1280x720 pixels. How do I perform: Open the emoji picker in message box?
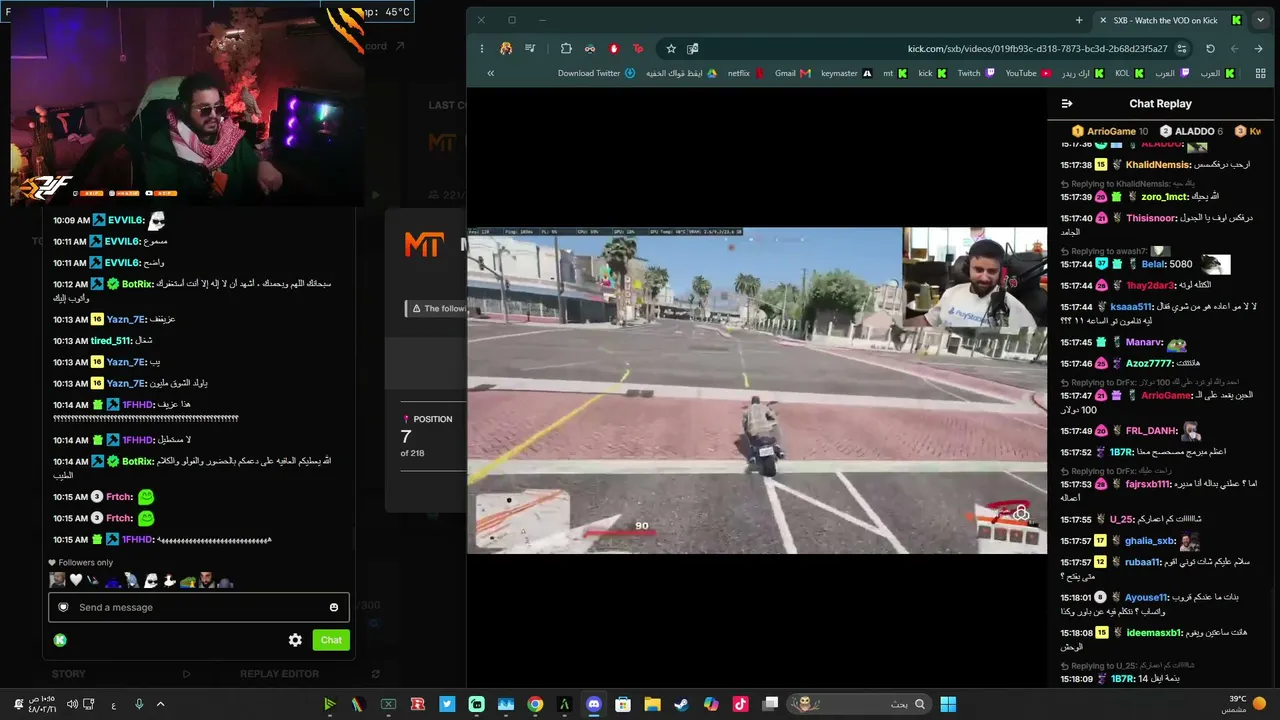(x=334, y=607)
